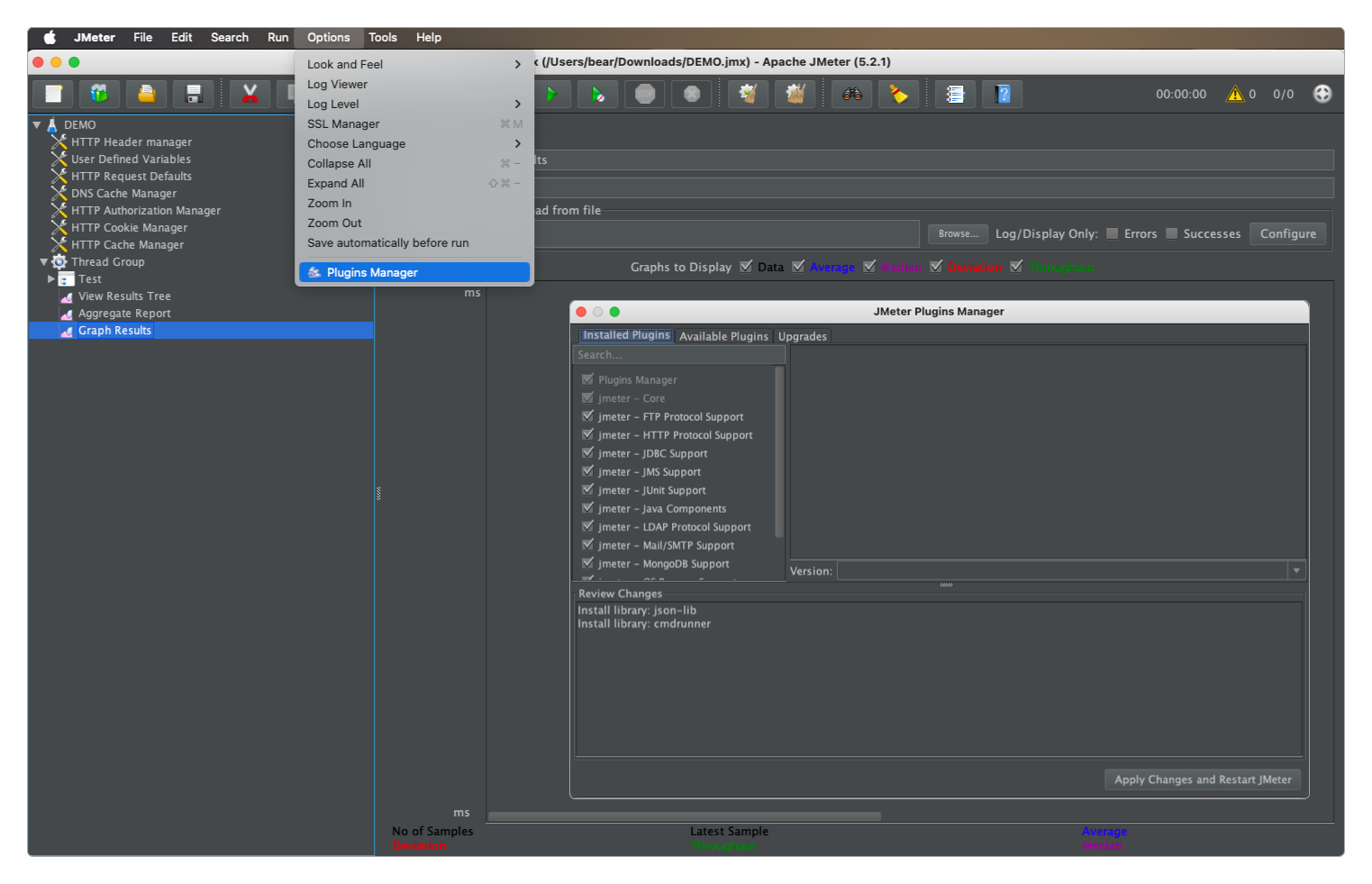
Task: Select User Defined Variables tree element
Action: [131, 159]
